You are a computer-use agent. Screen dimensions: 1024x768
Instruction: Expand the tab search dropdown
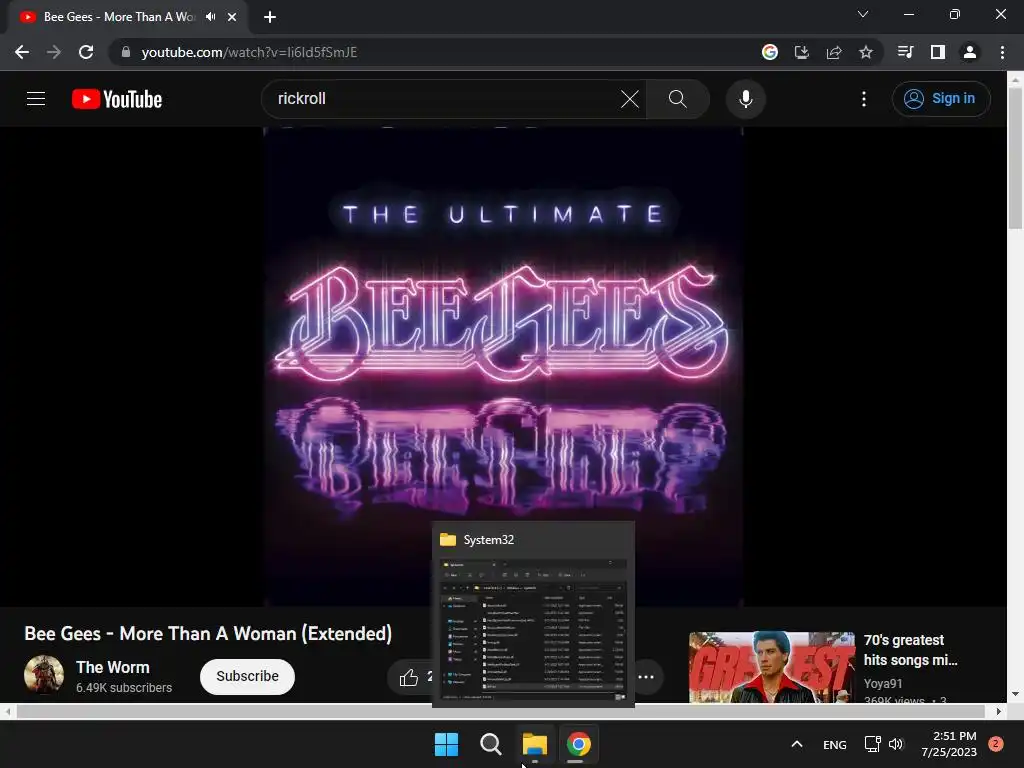point(863,14)
